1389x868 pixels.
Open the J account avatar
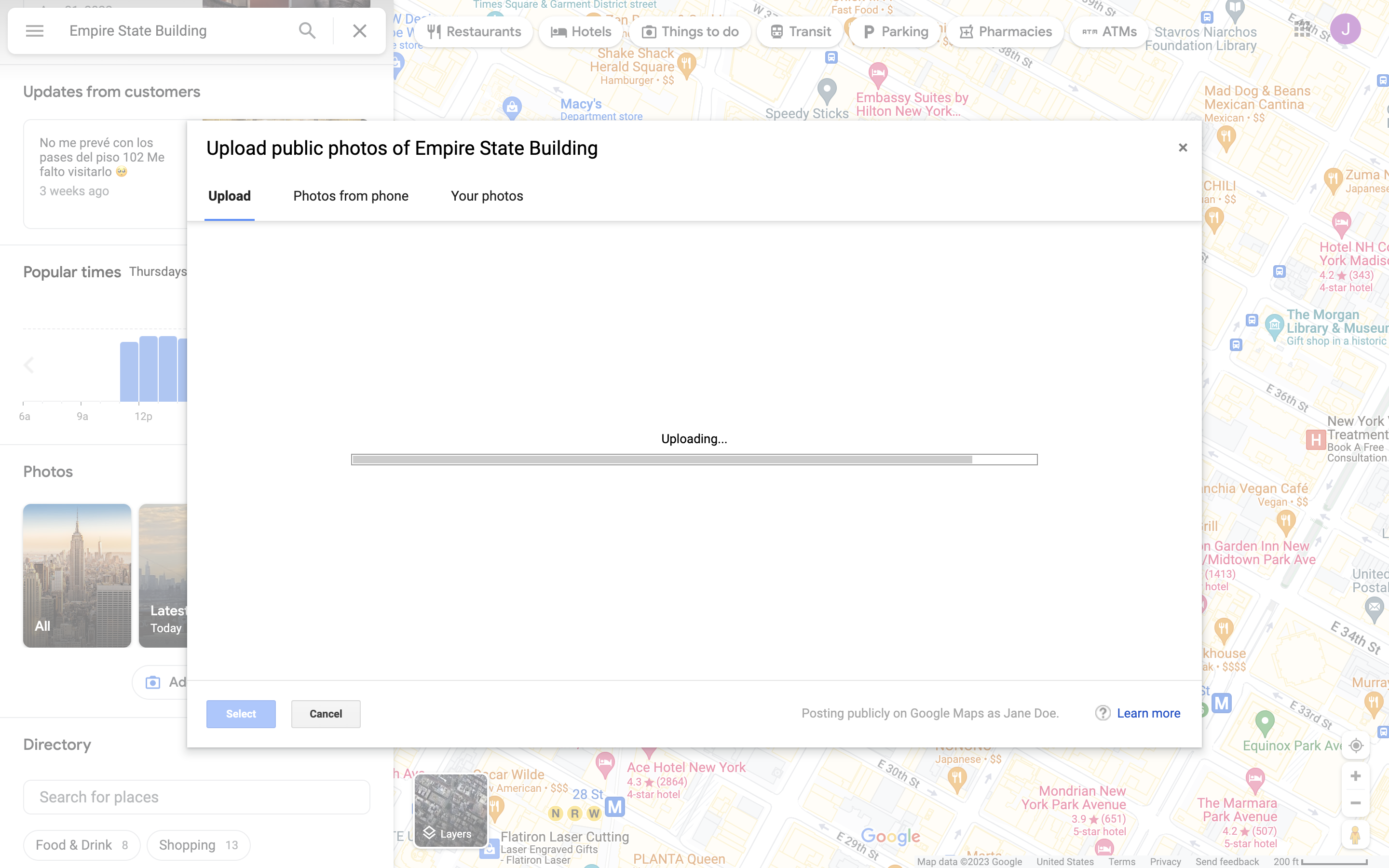point(1346,29)
